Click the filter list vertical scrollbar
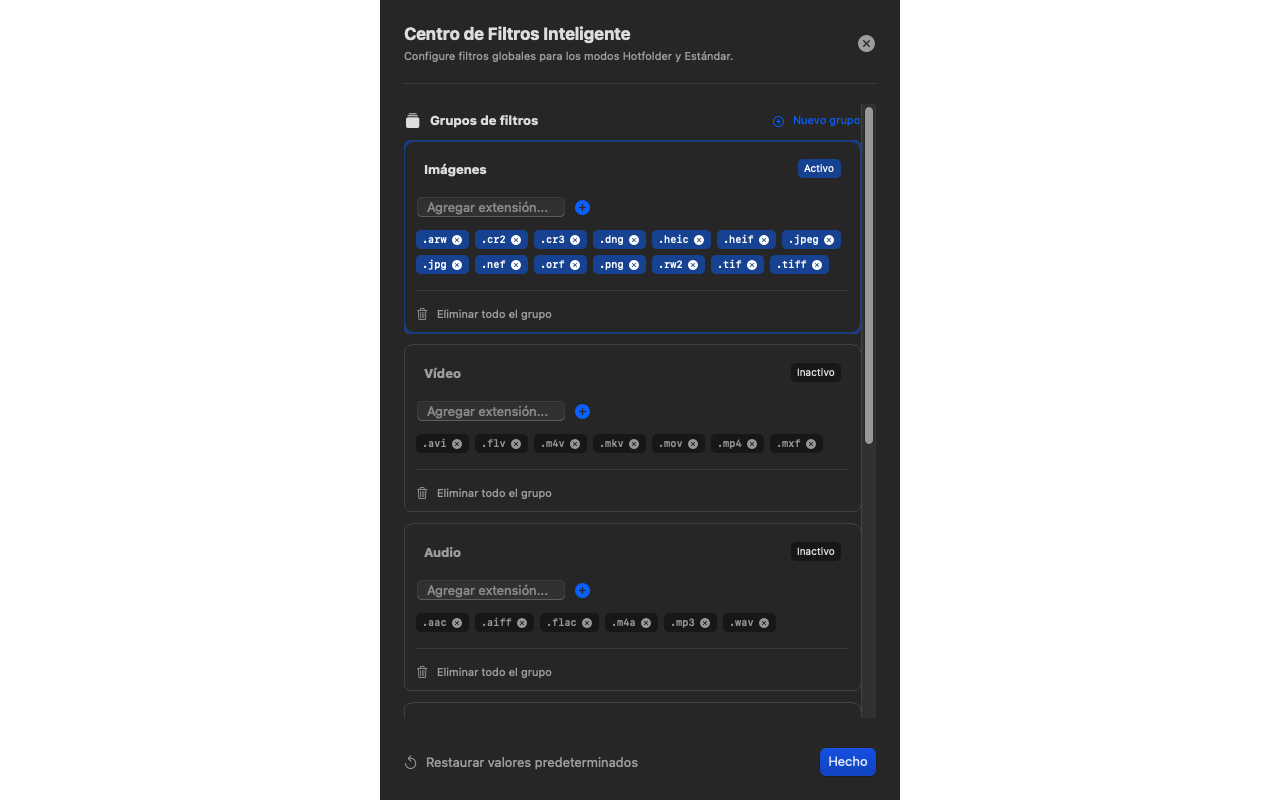The width and height of the screenshot is (1280, 800). coord(869,275)
